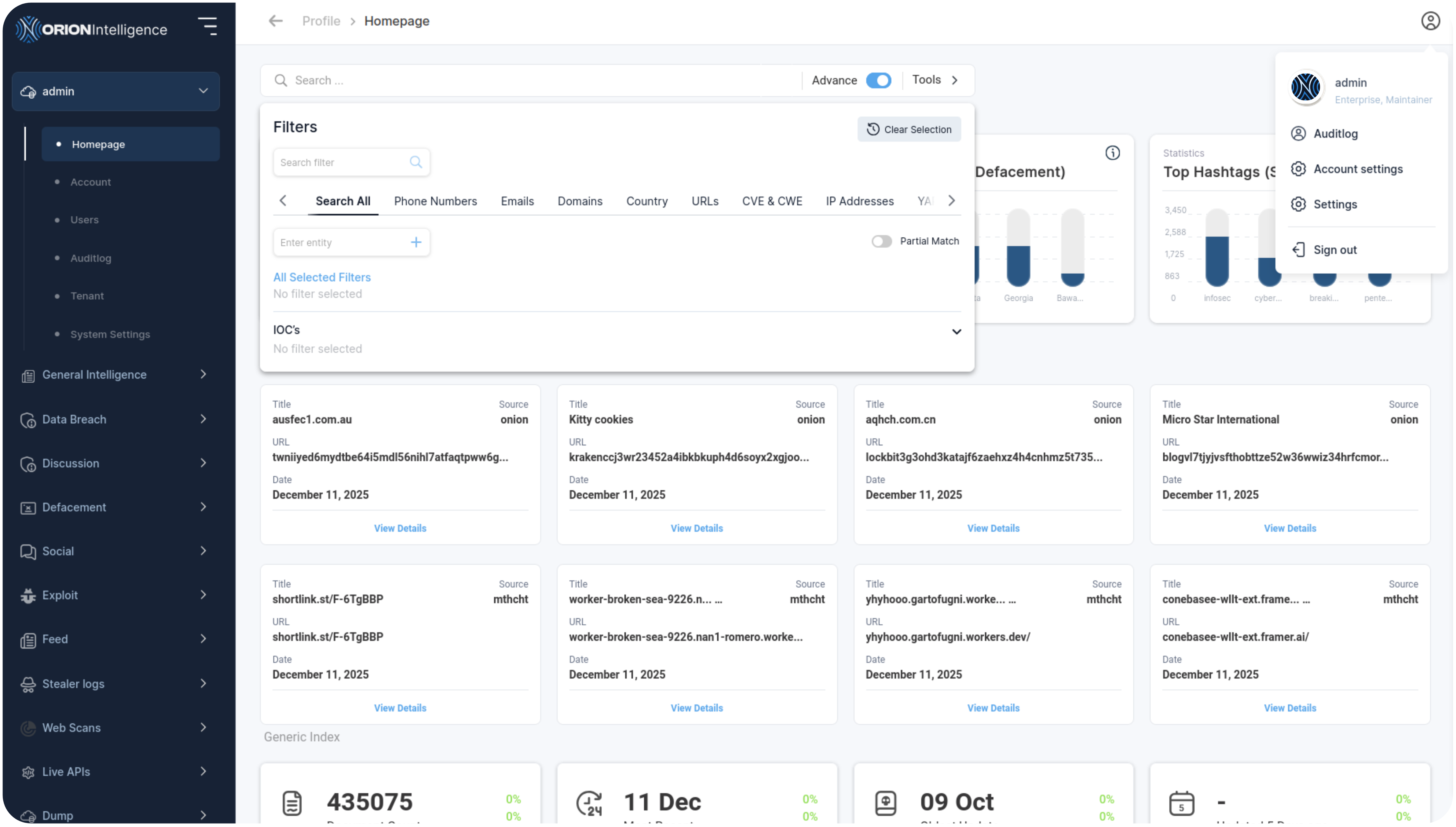Open the admin tenant dropdown
The height and width of the screenshot is (827, 1456).
[116, 91]
